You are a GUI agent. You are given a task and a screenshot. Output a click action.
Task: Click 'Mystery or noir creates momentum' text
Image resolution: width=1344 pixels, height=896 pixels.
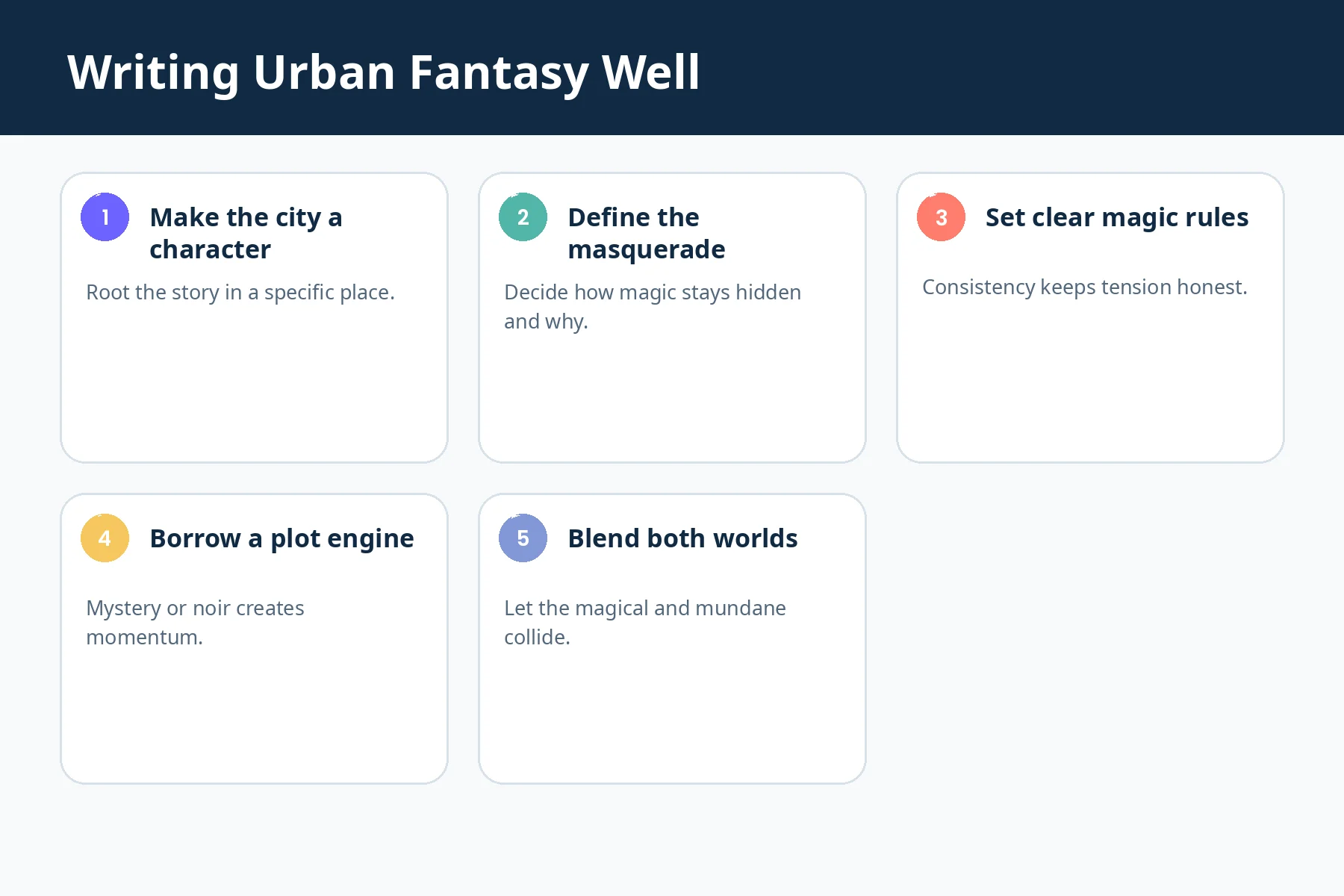click(195, 622)
